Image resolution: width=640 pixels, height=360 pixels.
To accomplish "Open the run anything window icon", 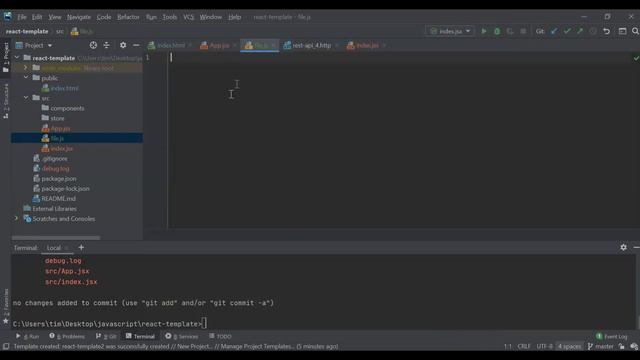I will 622,31.
